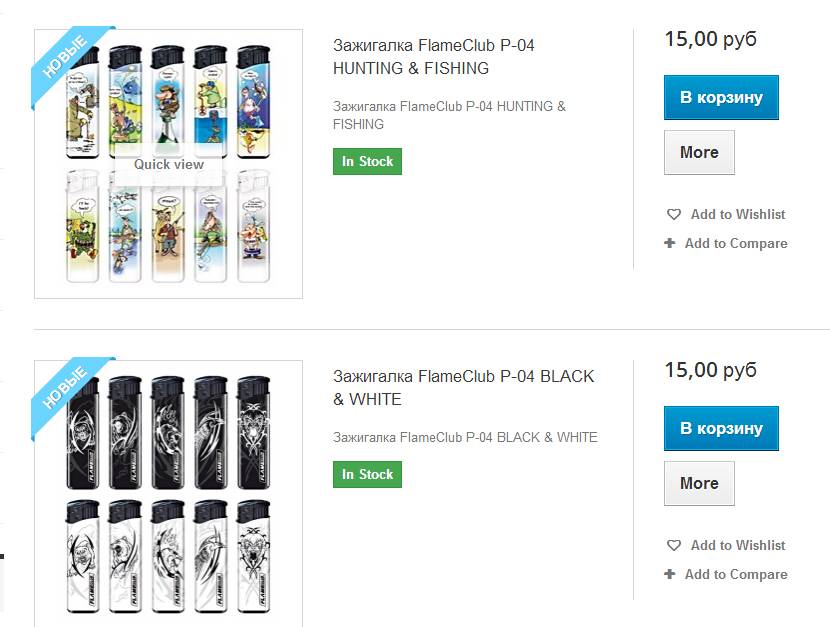The height and width of the screenshot is (627, 830).
Task: Click heart icon for HUNTING & FISHING wishlist
Action: [x=674, y=214]
